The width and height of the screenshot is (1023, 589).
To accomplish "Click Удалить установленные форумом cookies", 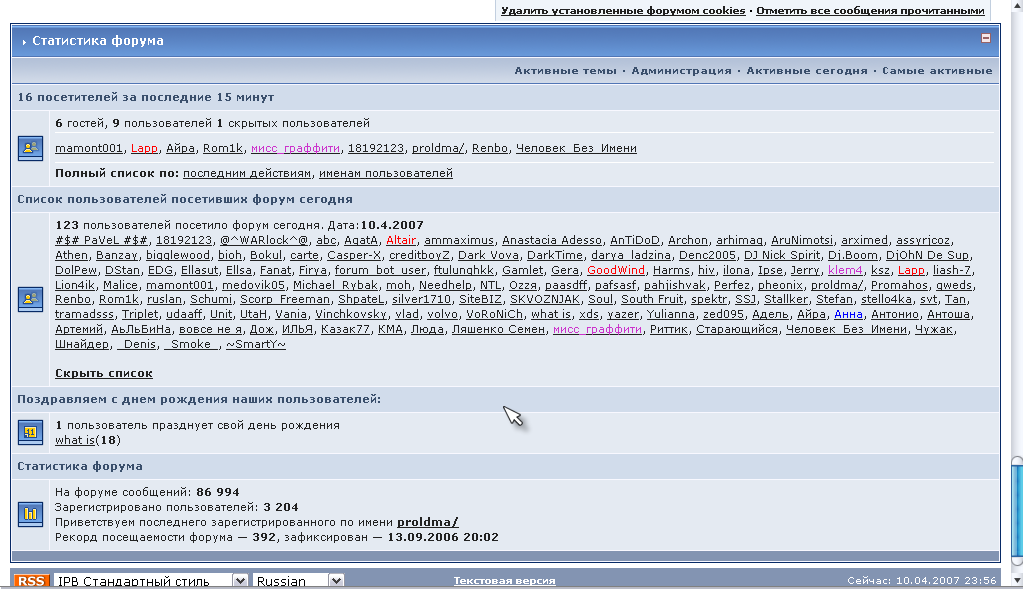I will (x=623, y=10).
